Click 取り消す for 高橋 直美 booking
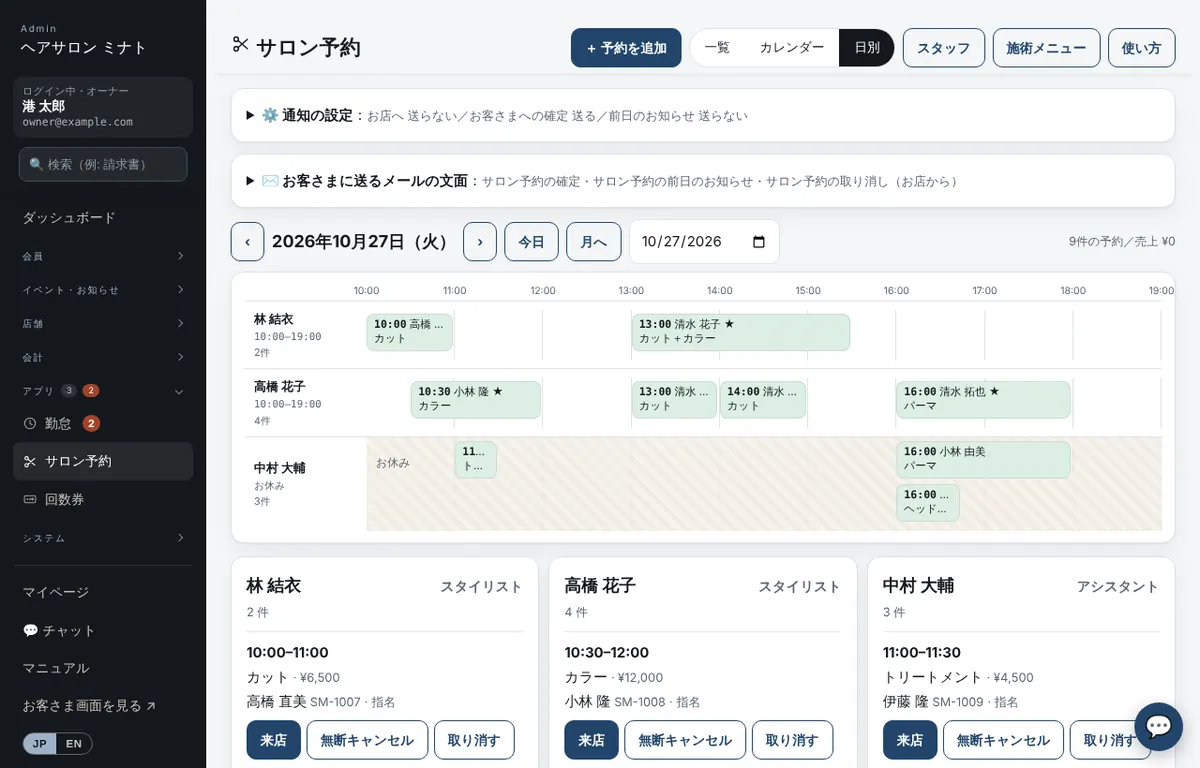This screenshot has width=1200, height=768. coord(474,740)
